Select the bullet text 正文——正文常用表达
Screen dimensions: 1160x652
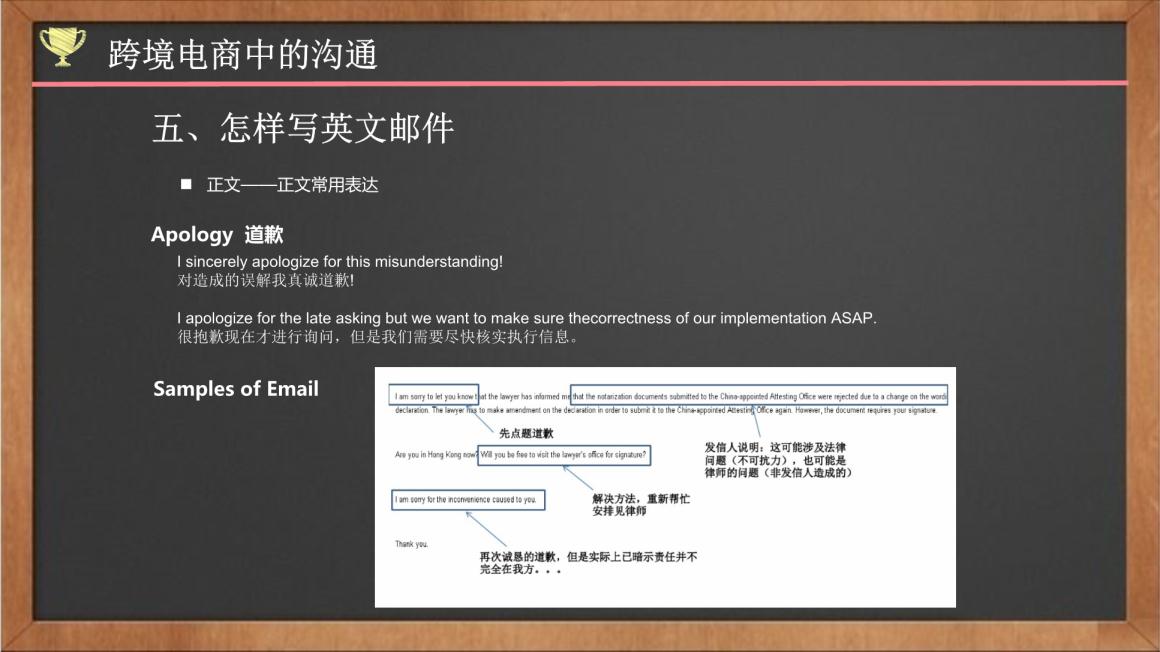(x=292, y=185)
